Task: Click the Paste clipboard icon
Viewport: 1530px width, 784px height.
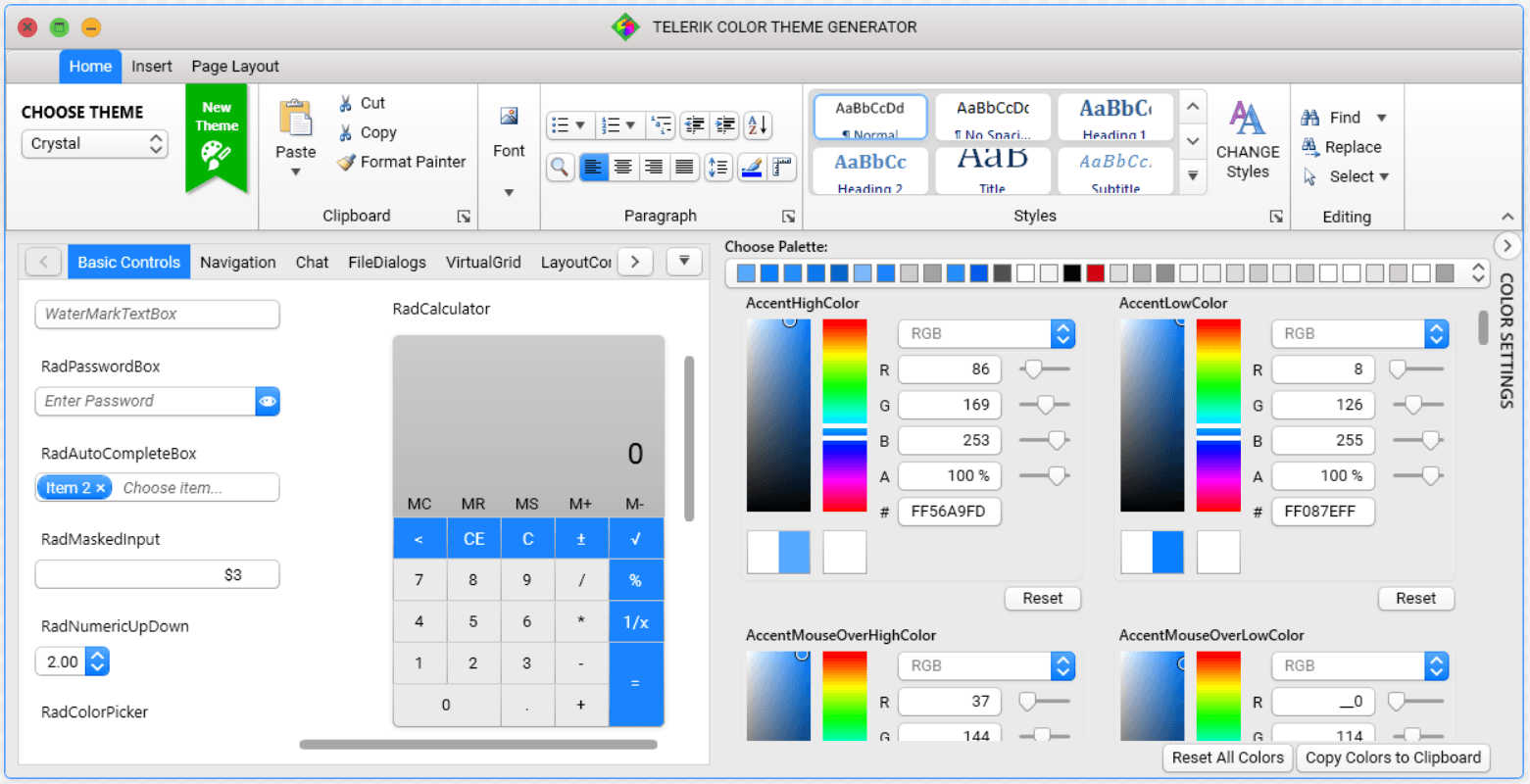Action: [x=295, y=118]
